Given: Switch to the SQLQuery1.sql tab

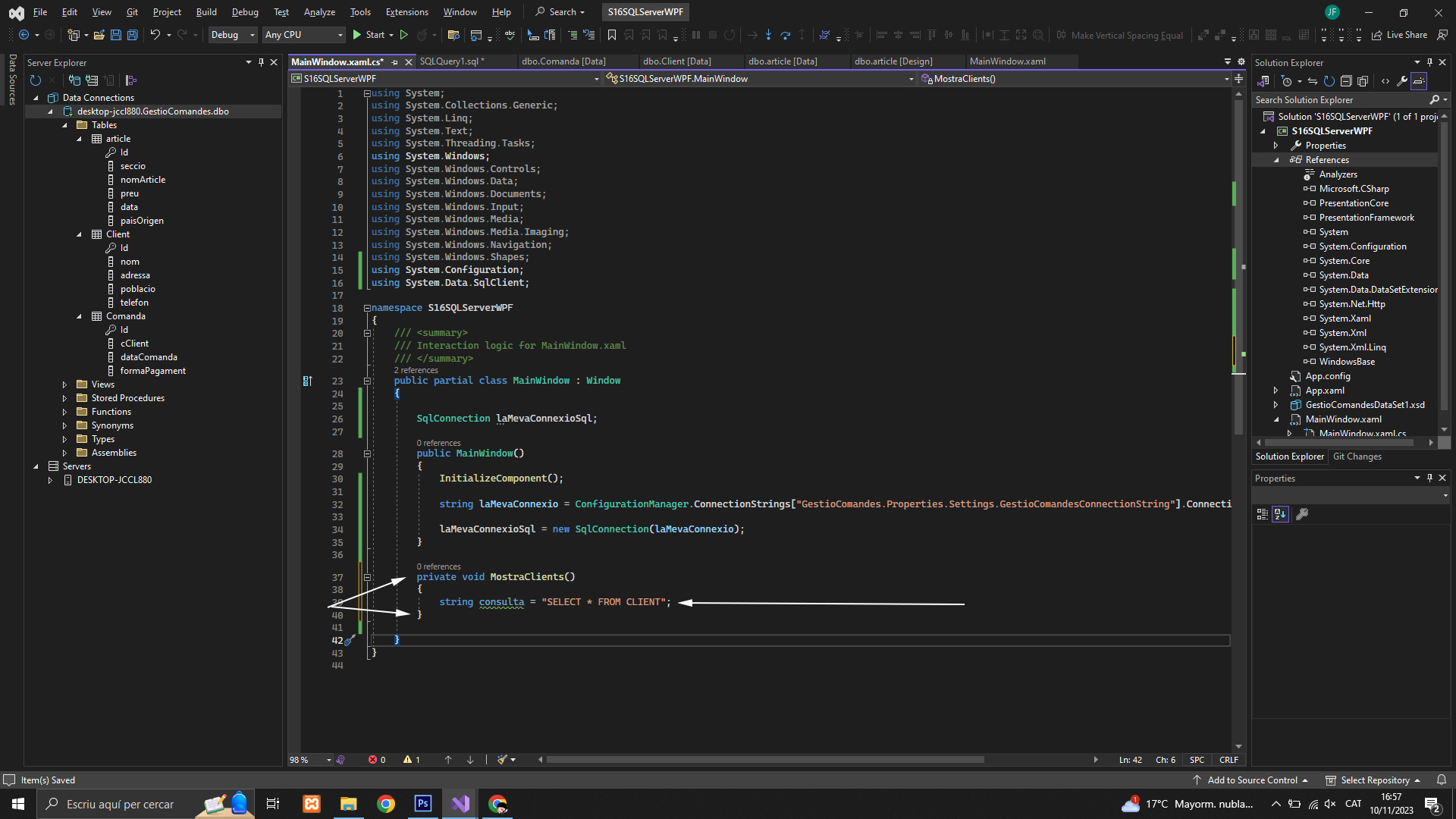Looking at the screenshot, I should [450, 61].
